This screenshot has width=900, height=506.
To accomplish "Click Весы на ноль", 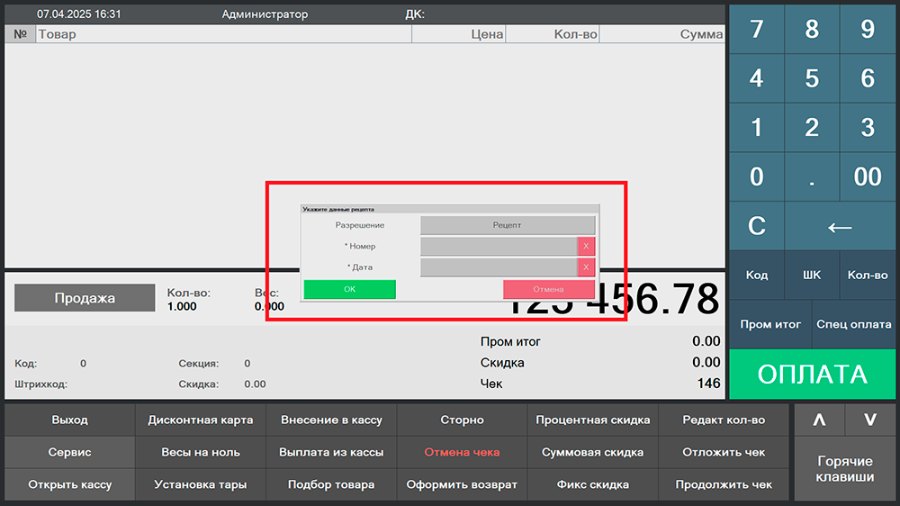I will (x=200, y=452).
